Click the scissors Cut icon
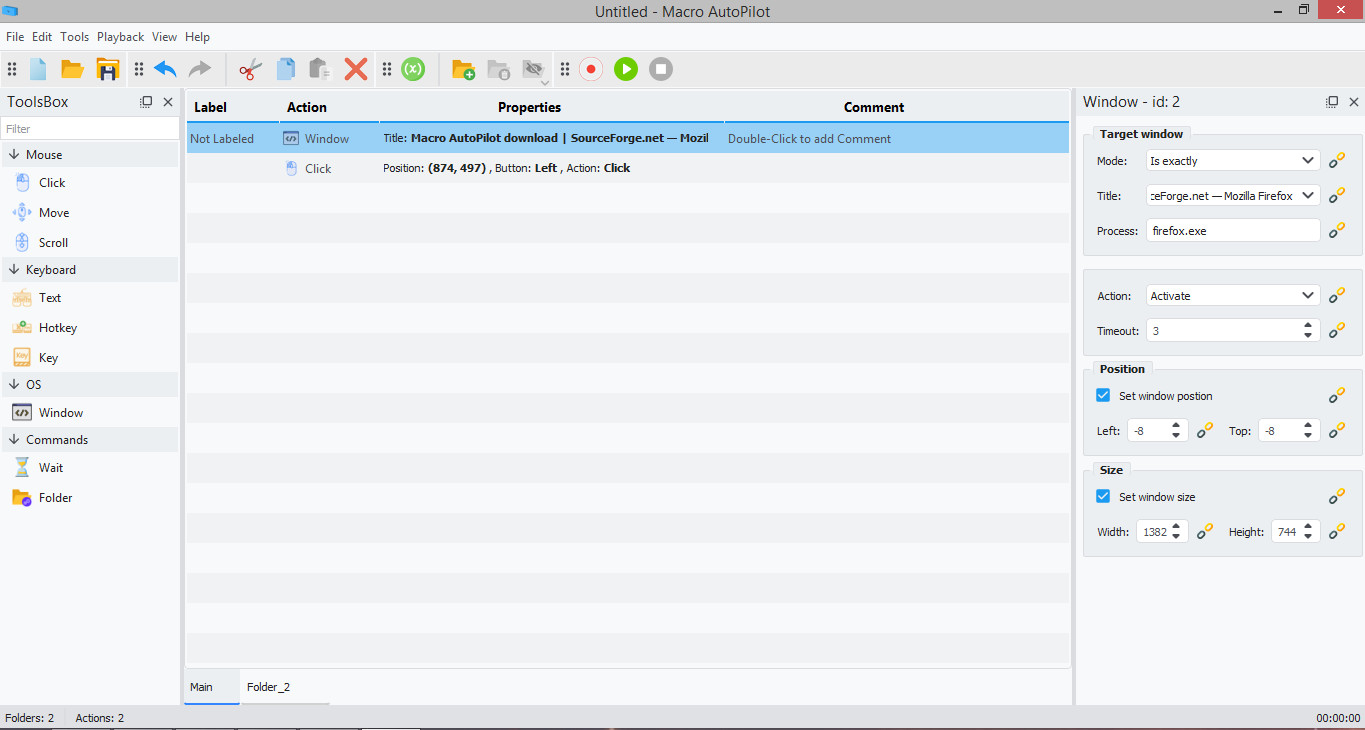The image size is (1365, 730). point(251,69)
